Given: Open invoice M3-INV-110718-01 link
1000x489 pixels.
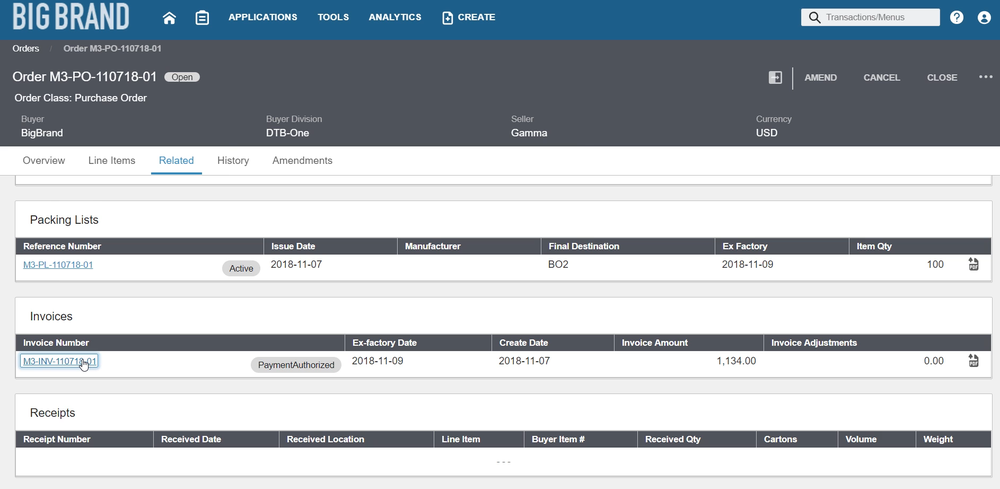Looking at the screenshot, I should 59,361.
